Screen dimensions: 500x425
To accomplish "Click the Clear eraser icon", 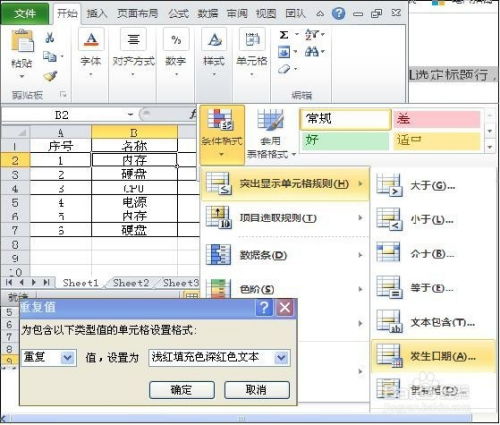I will [284, 69].
